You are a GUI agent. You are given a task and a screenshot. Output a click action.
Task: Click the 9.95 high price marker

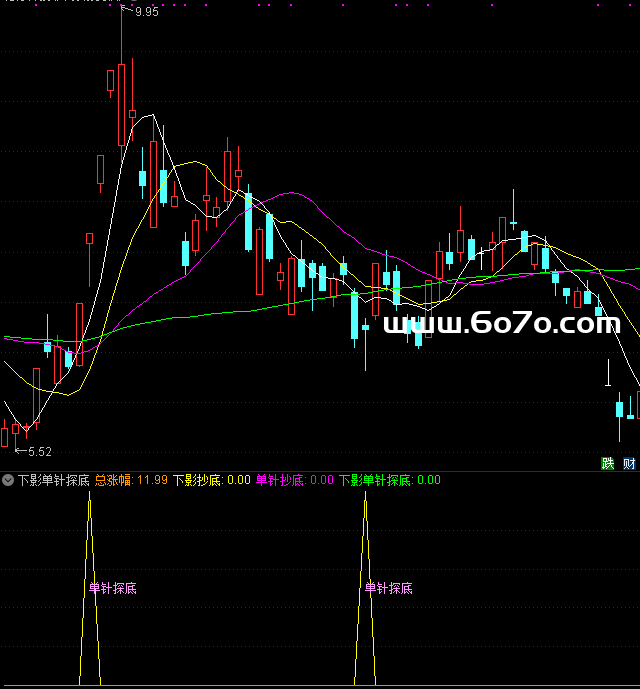[146, 12]
